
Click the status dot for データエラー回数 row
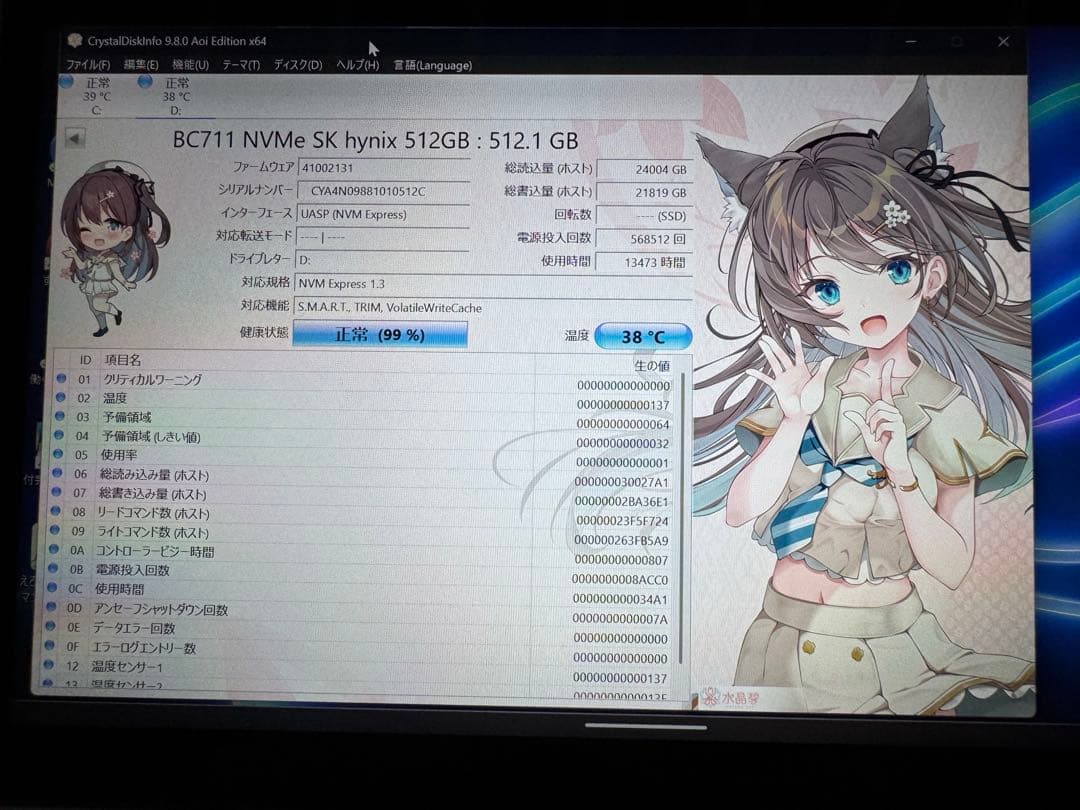point(50,626)
